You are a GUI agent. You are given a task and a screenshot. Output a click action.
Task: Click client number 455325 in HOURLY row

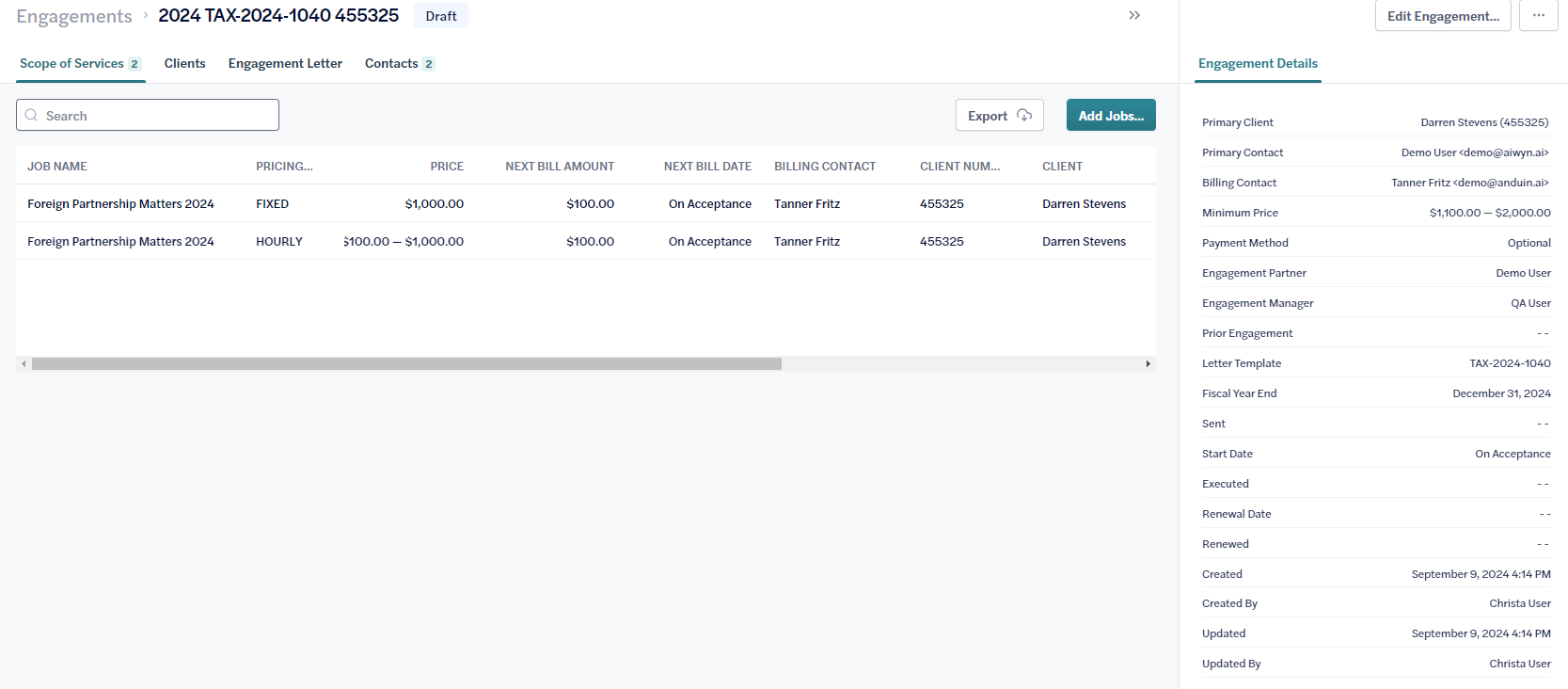click(x=942, y=242)
